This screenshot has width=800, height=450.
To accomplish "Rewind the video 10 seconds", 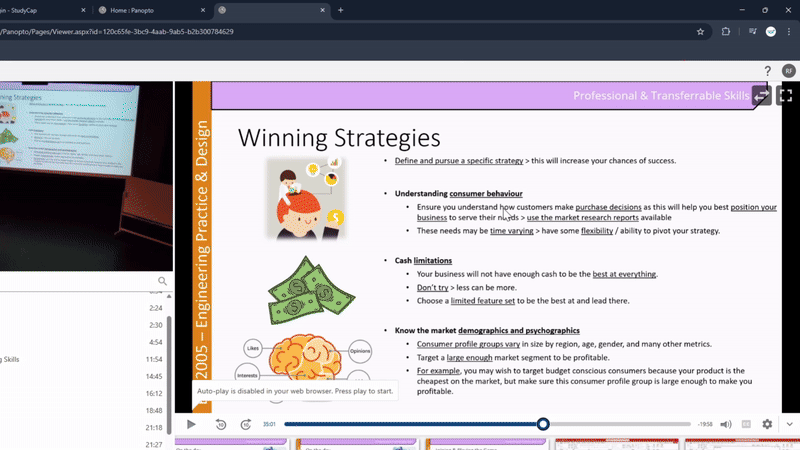I will click(220, 424).
